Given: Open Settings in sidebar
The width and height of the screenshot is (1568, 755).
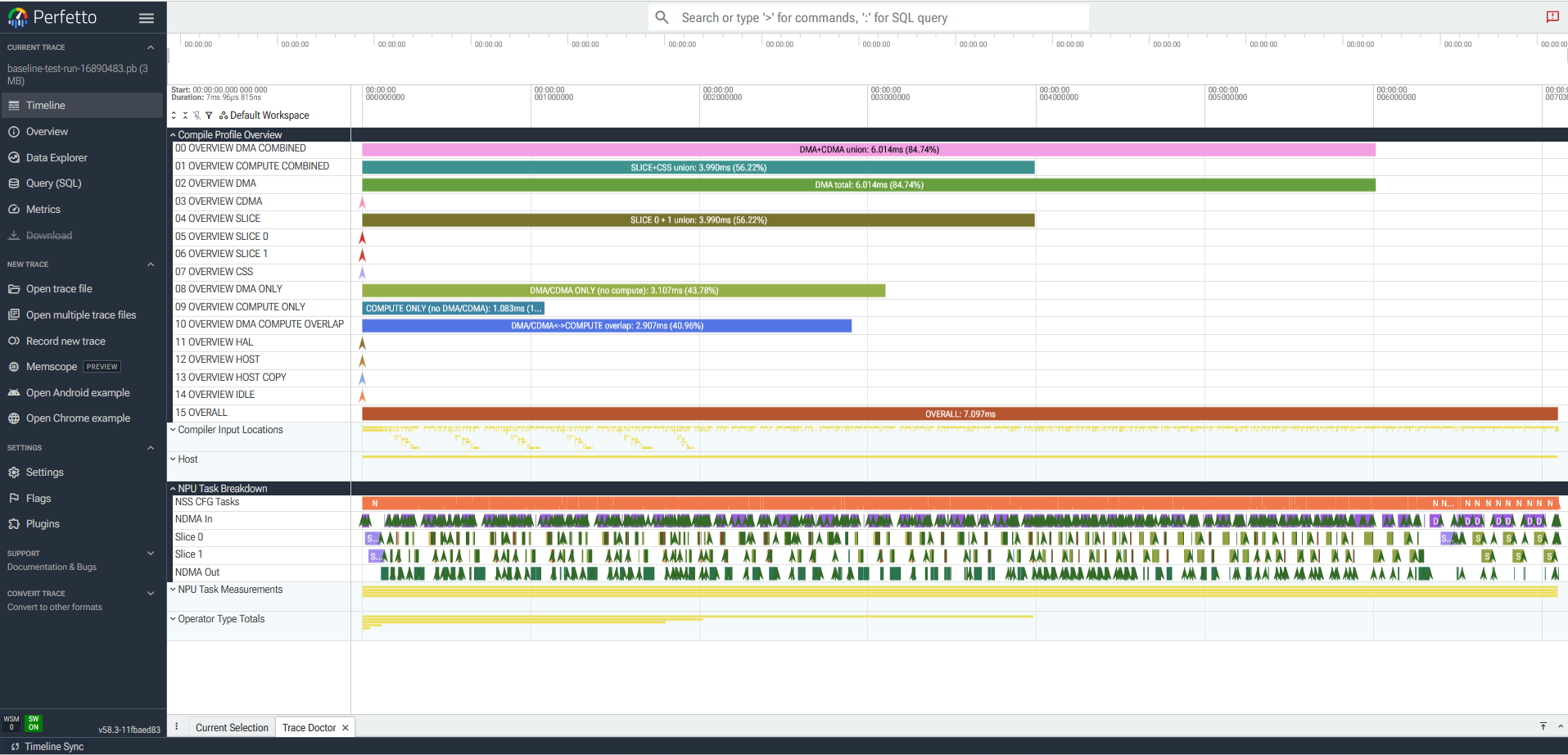Looking at the screenshot, I should (82, 472).
